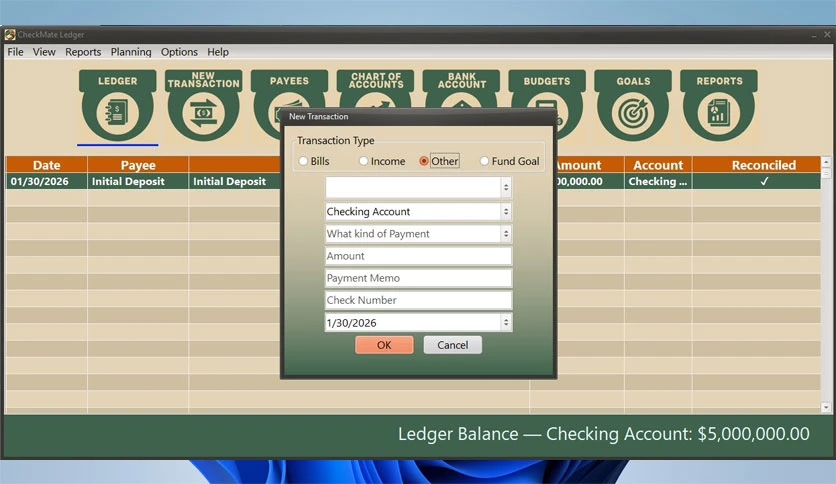Open the Help menu
Screen dimensions: 836x484
click(x=218, y=52)
